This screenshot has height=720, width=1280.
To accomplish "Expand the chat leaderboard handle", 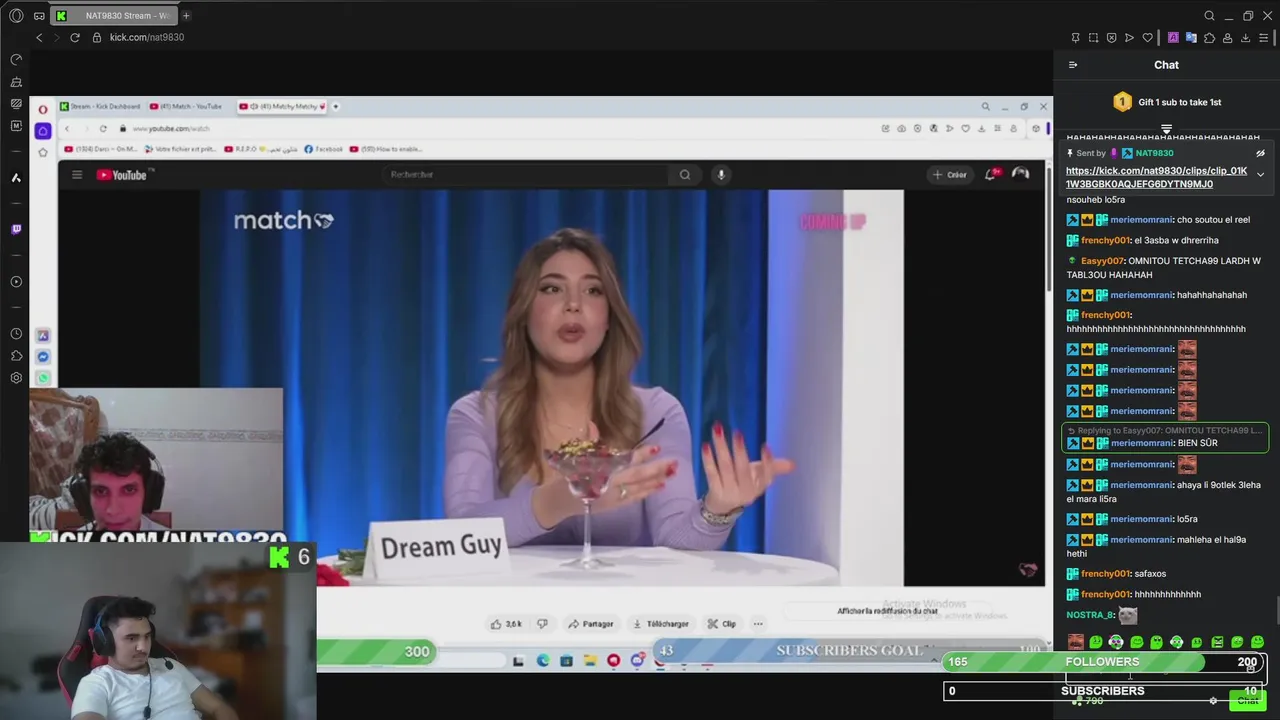I will tap(1166, 129).
